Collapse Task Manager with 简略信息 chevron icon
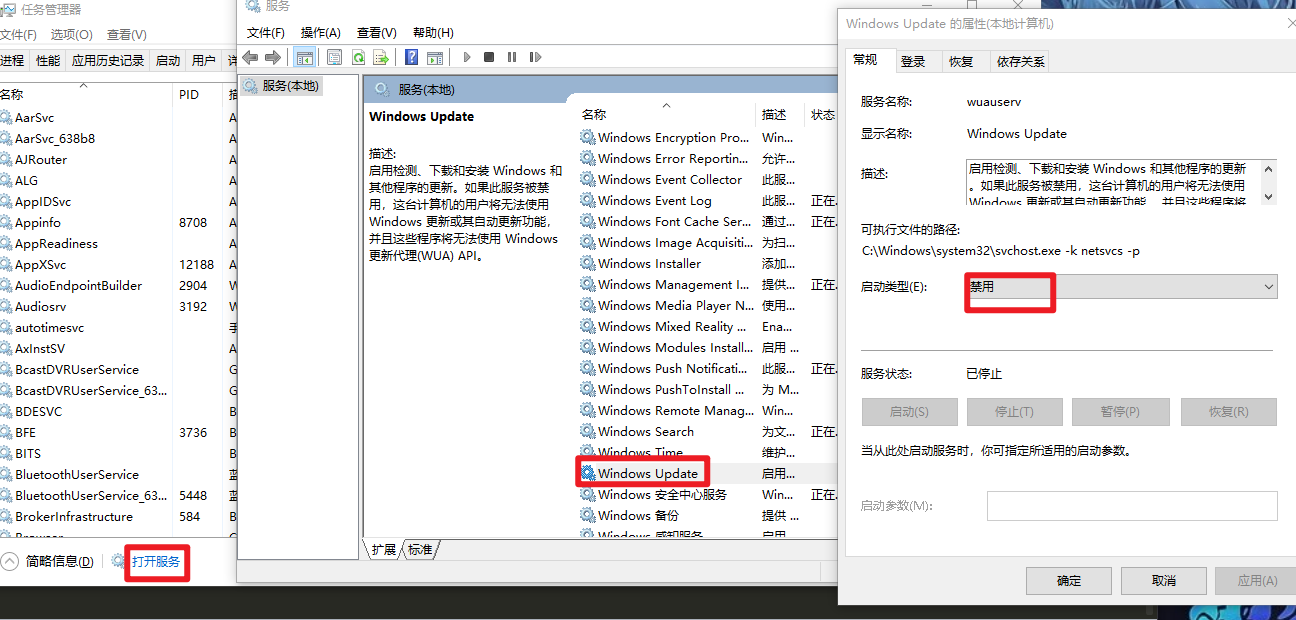1296x620 pixels. coord(10,561)
